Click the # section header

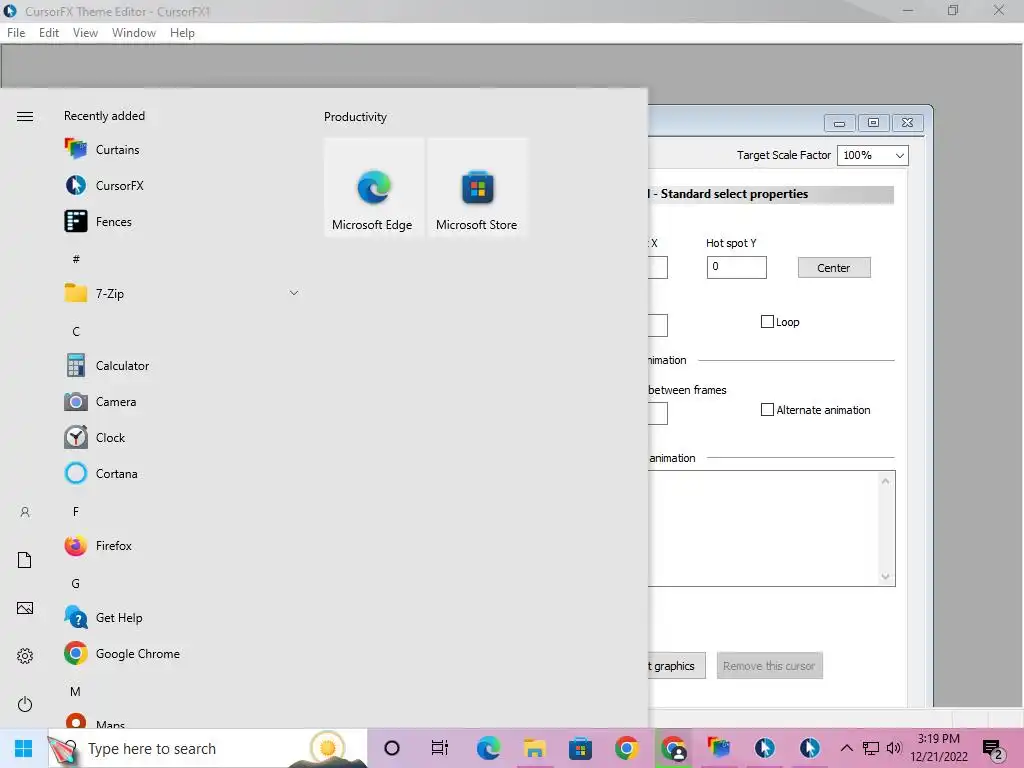76,259
